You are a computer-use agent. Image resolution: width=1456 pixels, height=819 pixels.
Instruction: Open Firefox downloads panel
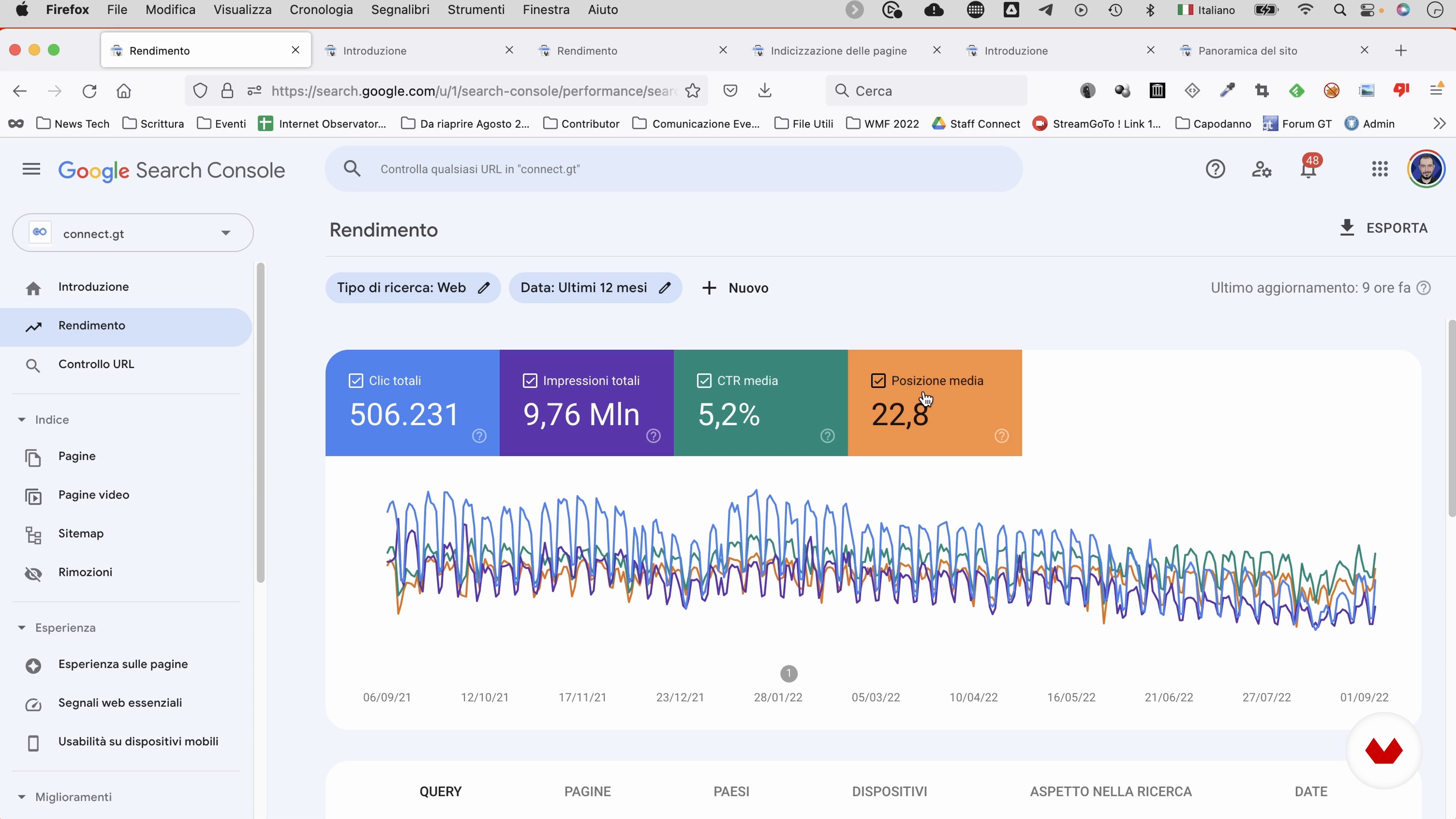pos(765,91)
